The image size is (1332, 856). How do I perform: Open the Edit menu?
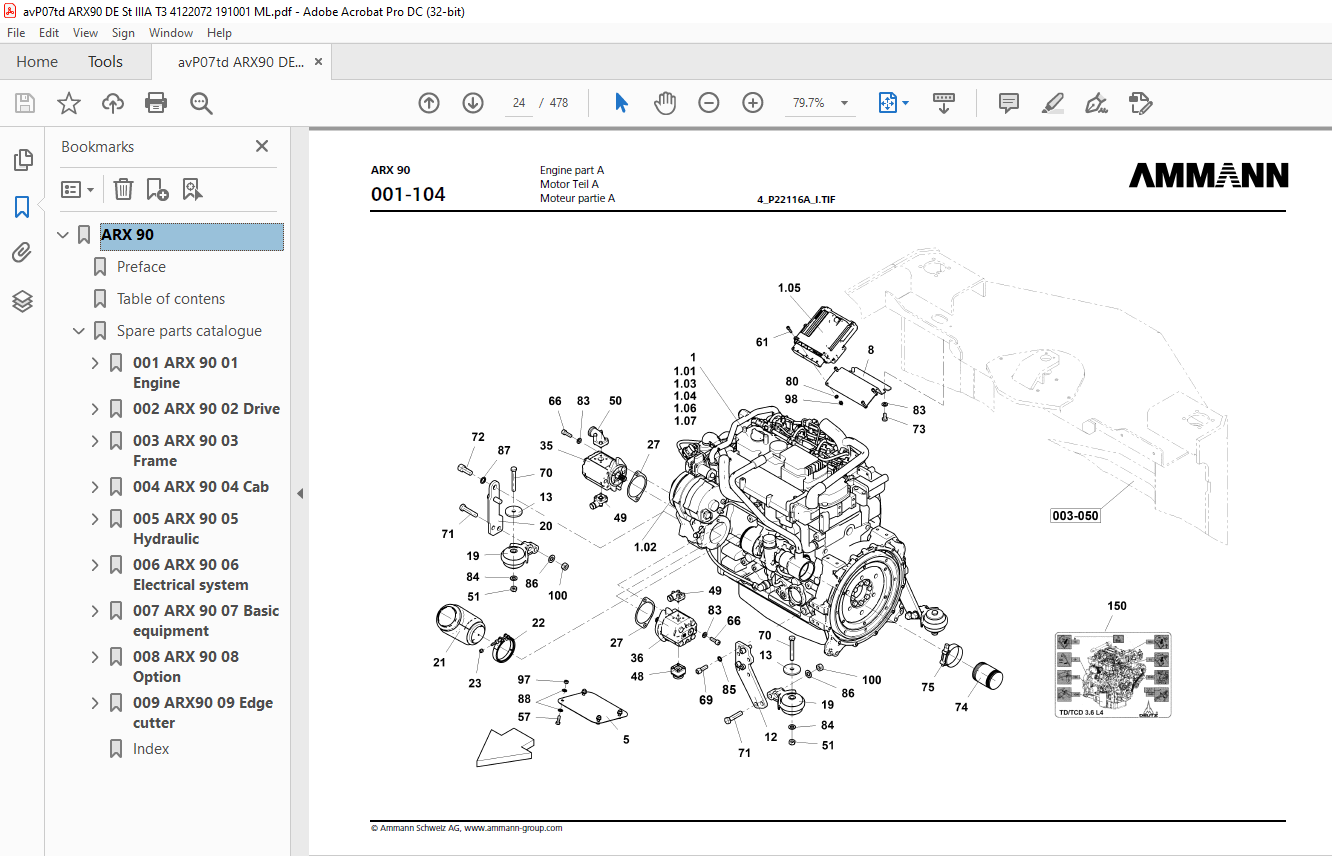tap(49, 33)
